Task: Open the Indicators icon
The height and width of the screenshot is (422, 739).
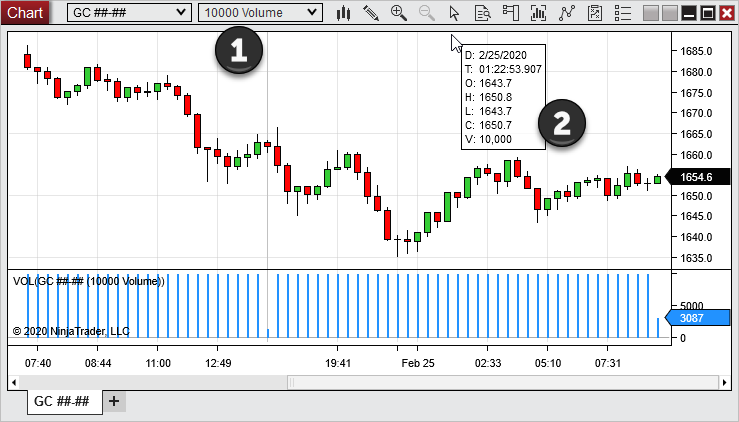Action: tap(567, 13)
